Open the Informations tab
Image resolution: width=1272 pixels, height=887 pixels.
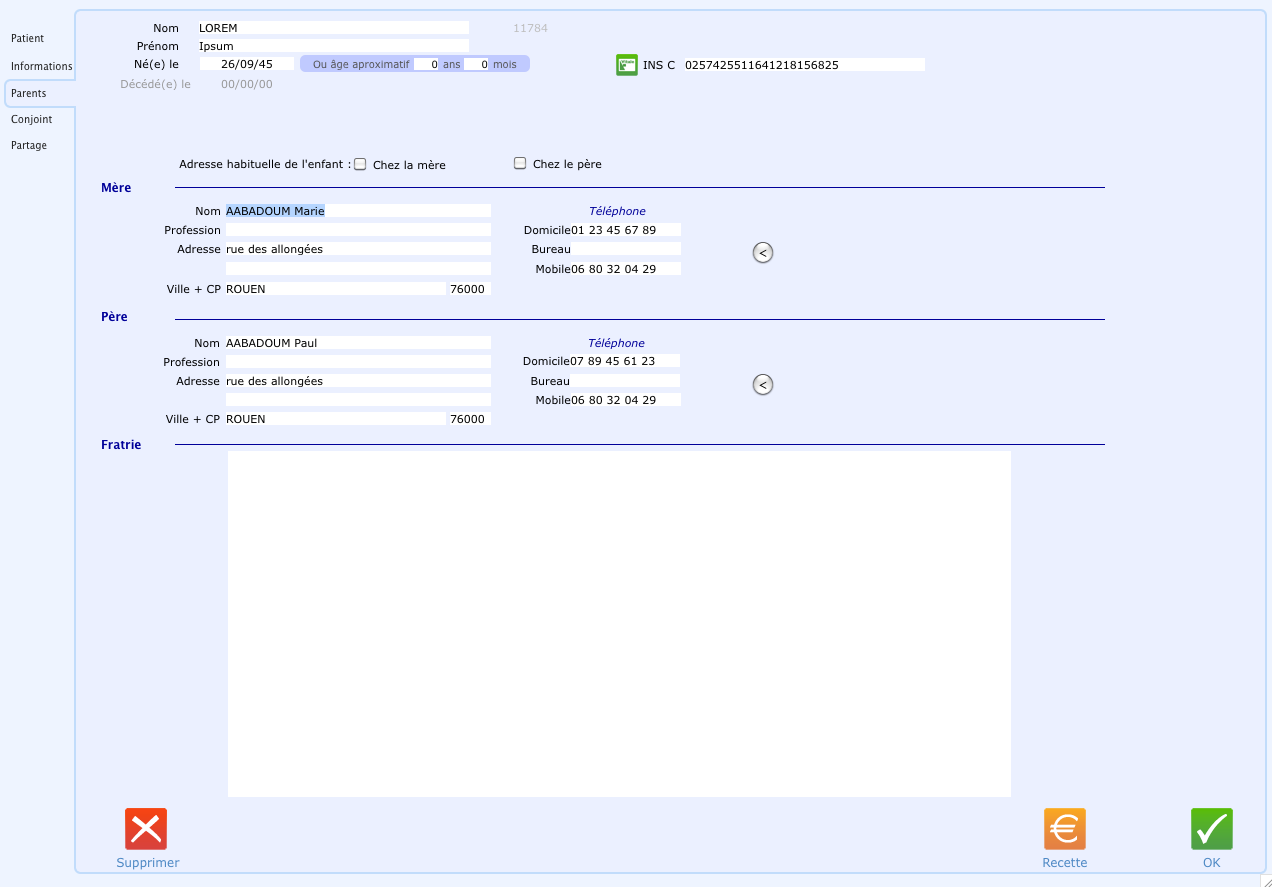[x=42, y=66]
